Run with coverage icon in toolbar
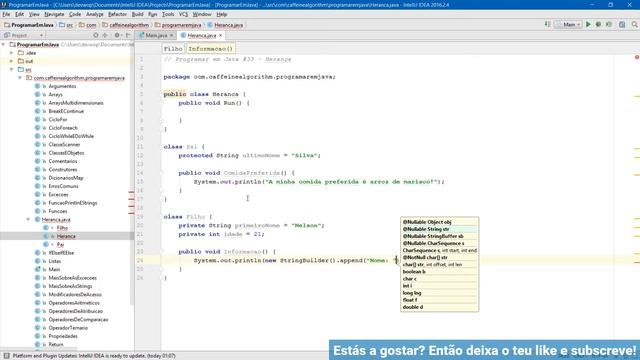 pyautogui.click(x=609, y=24)
